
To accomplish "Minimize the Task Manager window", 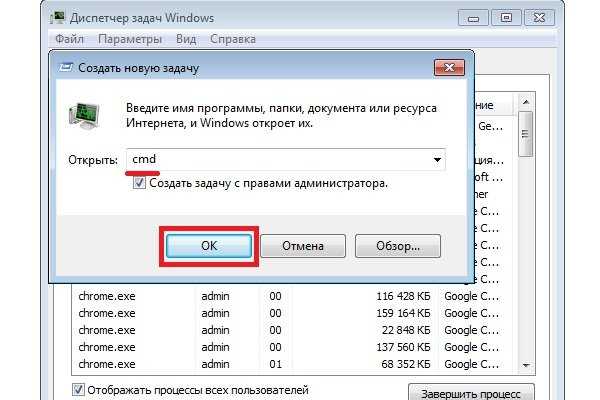I will (x=473, y=18).
